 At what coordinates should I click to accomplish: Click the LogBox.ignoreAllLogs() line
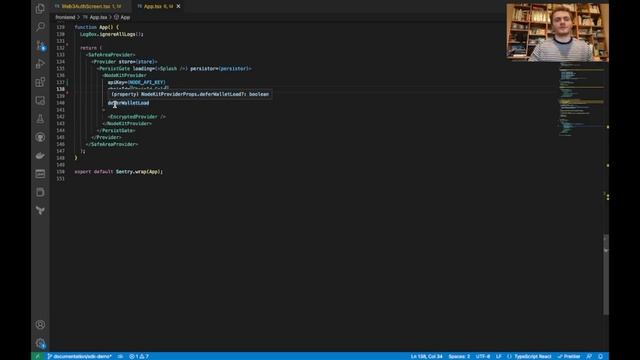coord(111,34)
